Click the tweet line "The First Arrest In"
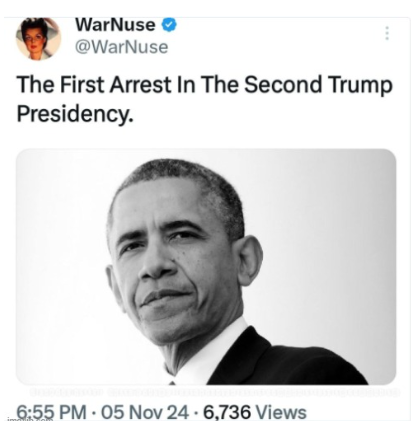 106,84
